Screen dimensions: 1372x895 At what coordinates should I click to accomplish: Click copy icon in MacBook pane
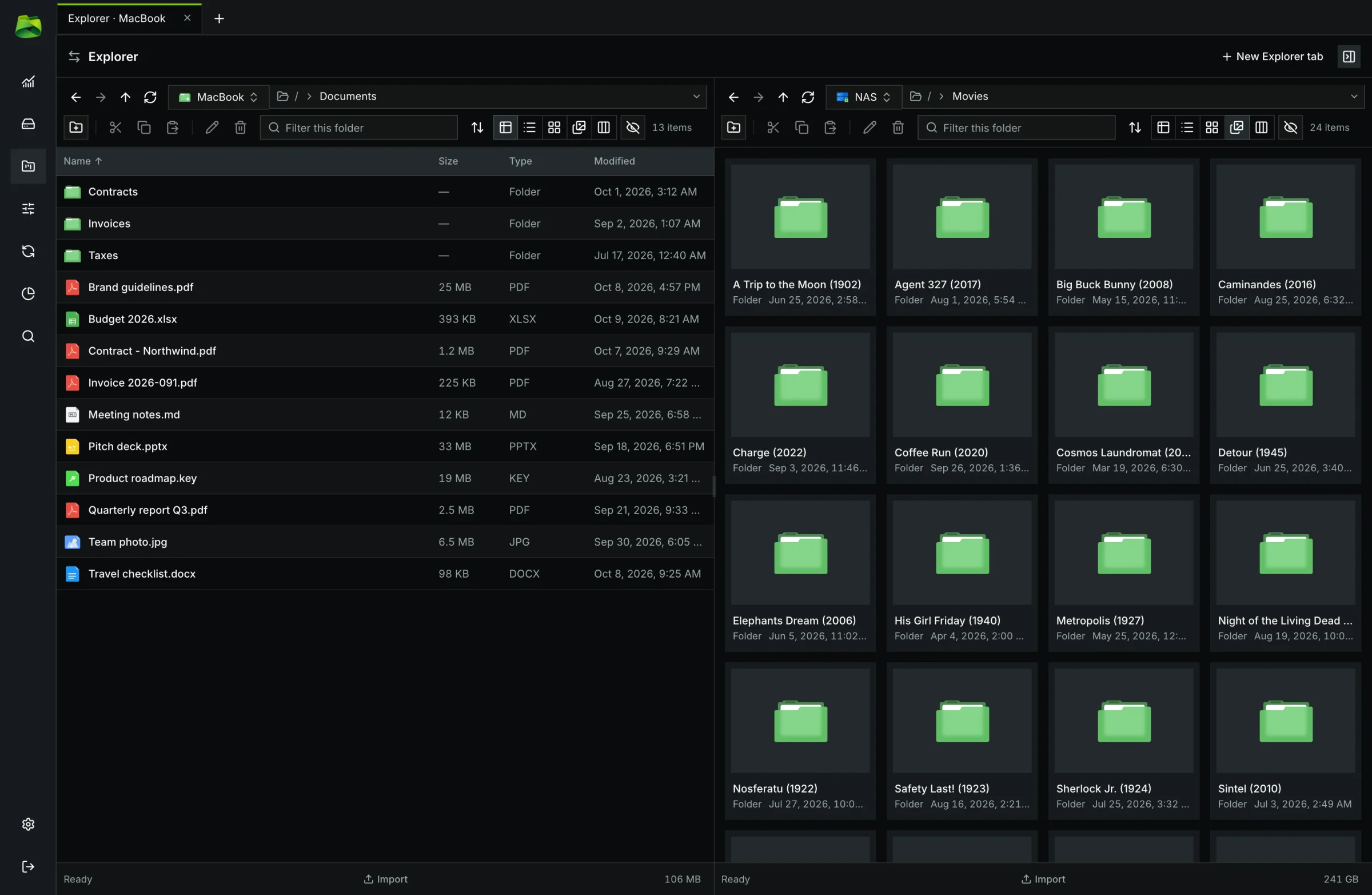144,128
